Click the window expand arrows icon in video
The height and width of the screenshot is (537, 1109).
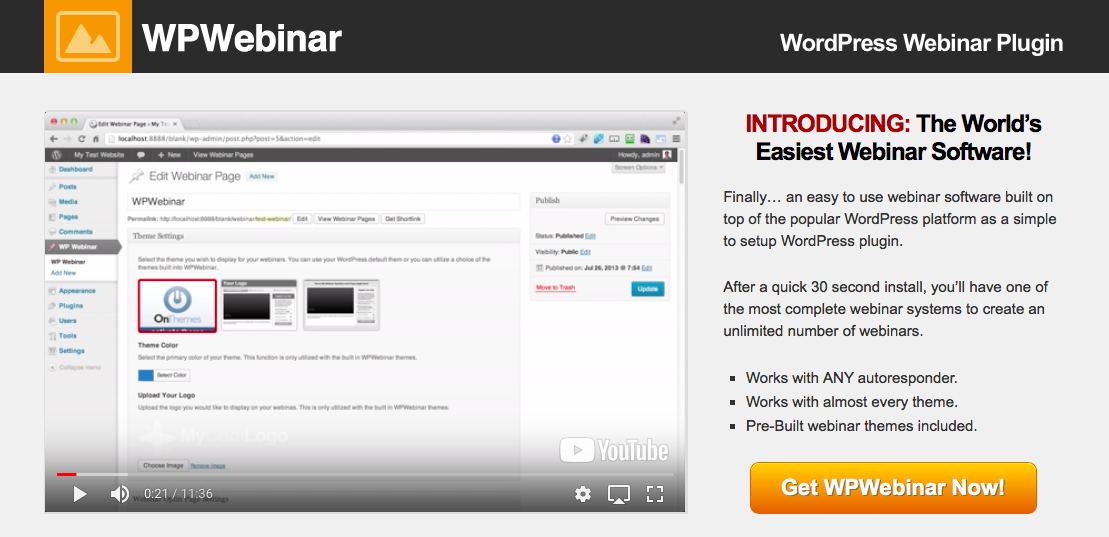click(676, 120)
